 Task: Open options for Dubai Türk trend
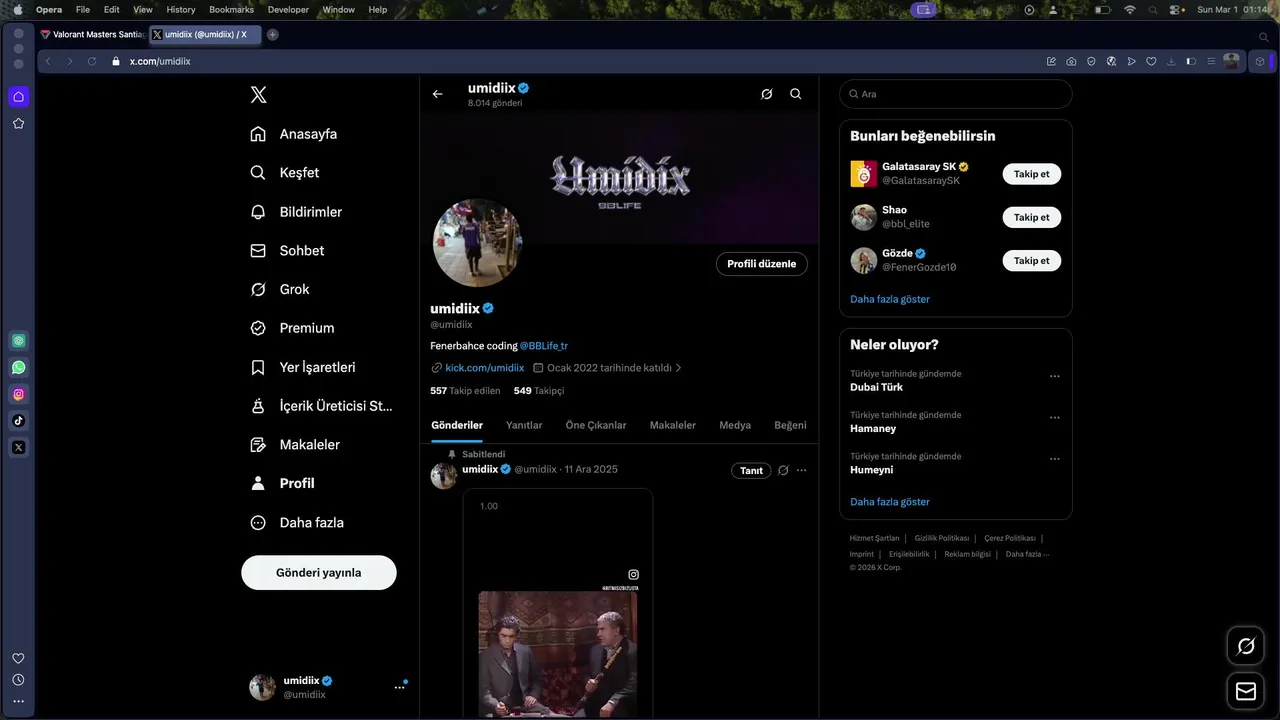[x=1054, y=377]
